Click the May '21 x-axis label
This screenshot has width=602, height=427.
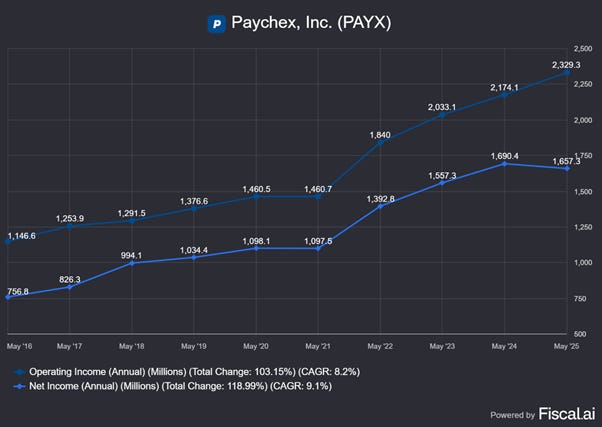(x=318, y=346)
